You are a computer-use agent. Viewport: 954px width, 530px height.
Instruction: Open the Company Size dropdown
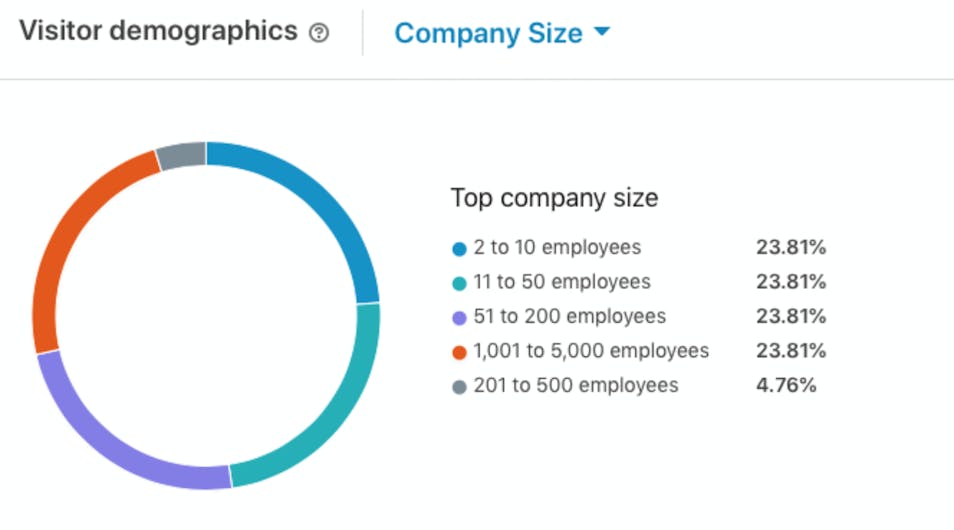488,33
